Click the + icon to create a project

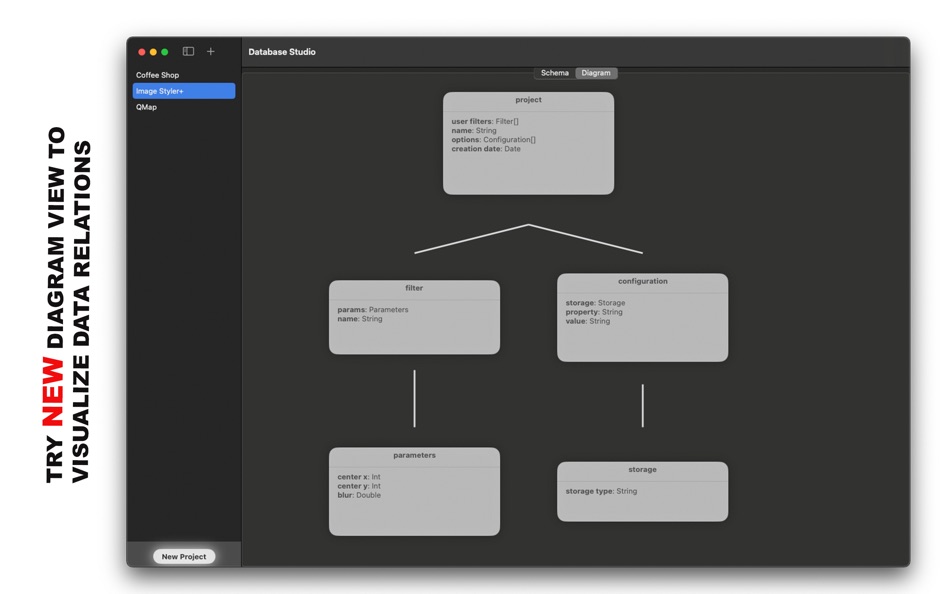pos(210,51)
